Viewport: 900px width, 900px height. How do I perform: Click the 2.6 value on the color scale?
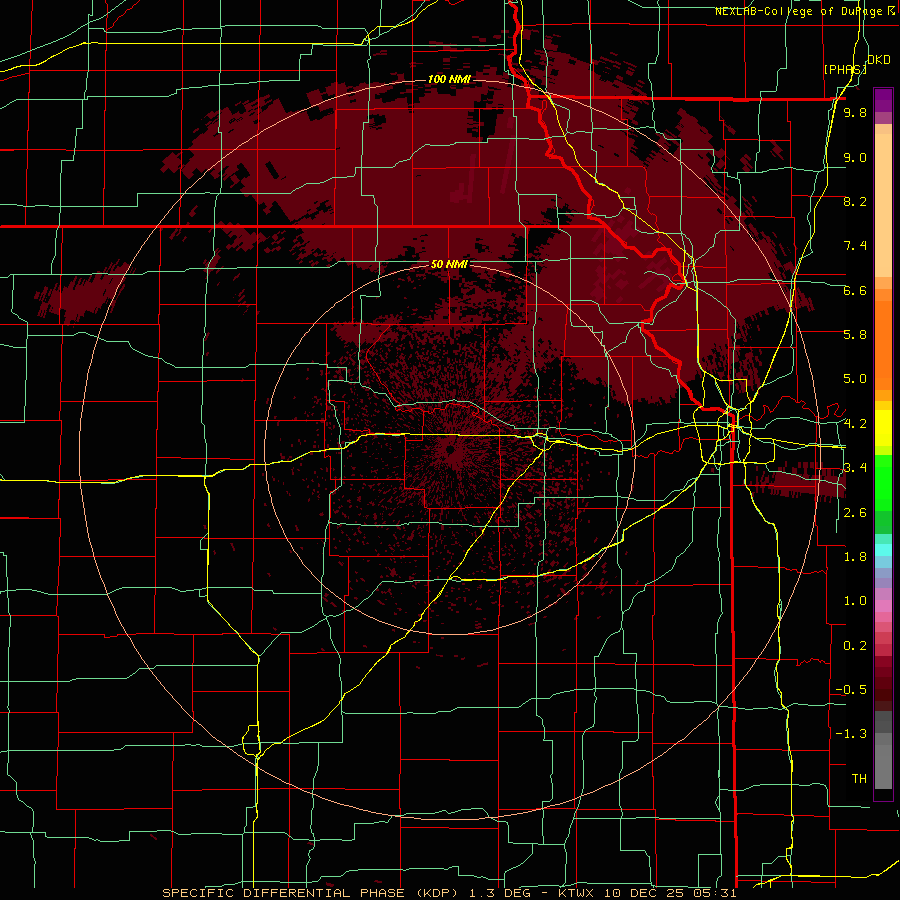[x=855, y=513]
